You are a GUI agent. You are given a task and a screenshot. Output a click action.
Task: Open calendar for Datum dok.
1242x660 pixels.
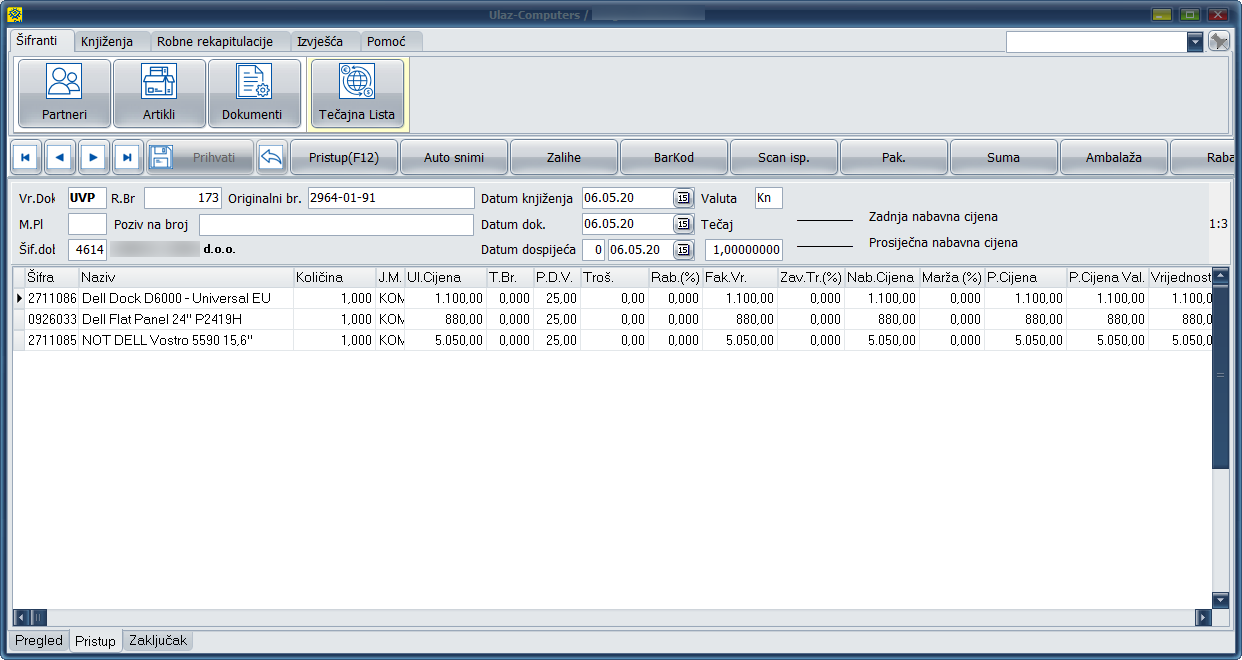point(683,224)
